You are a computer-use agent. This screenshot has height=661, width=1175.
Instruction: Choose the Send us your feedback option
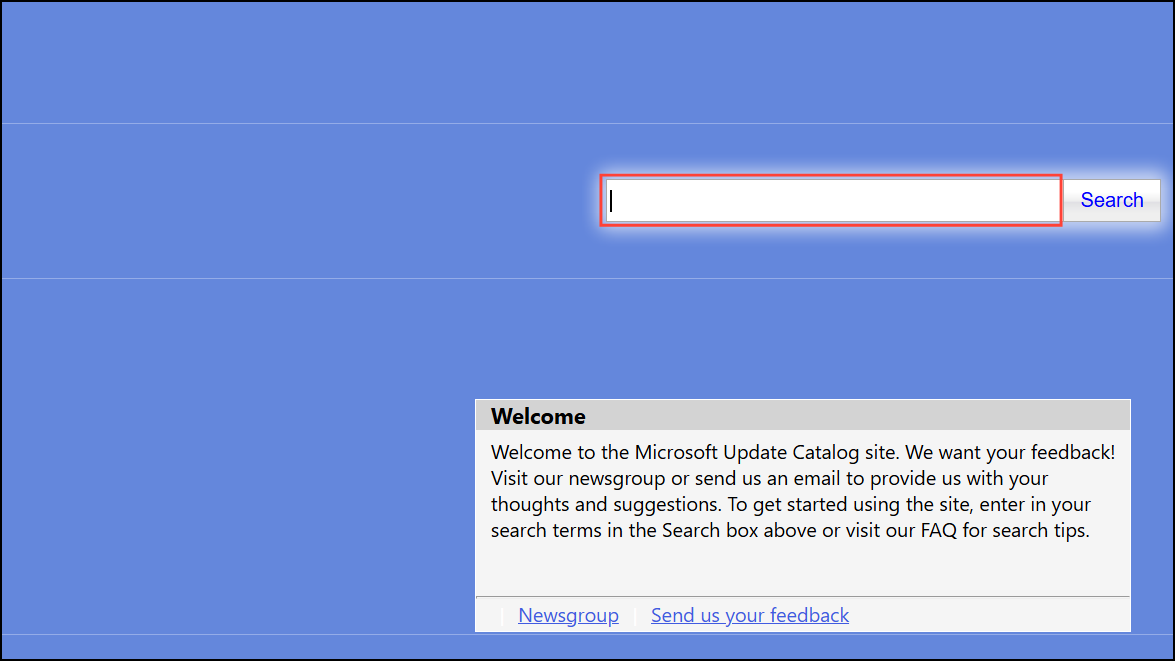[749, 614]
